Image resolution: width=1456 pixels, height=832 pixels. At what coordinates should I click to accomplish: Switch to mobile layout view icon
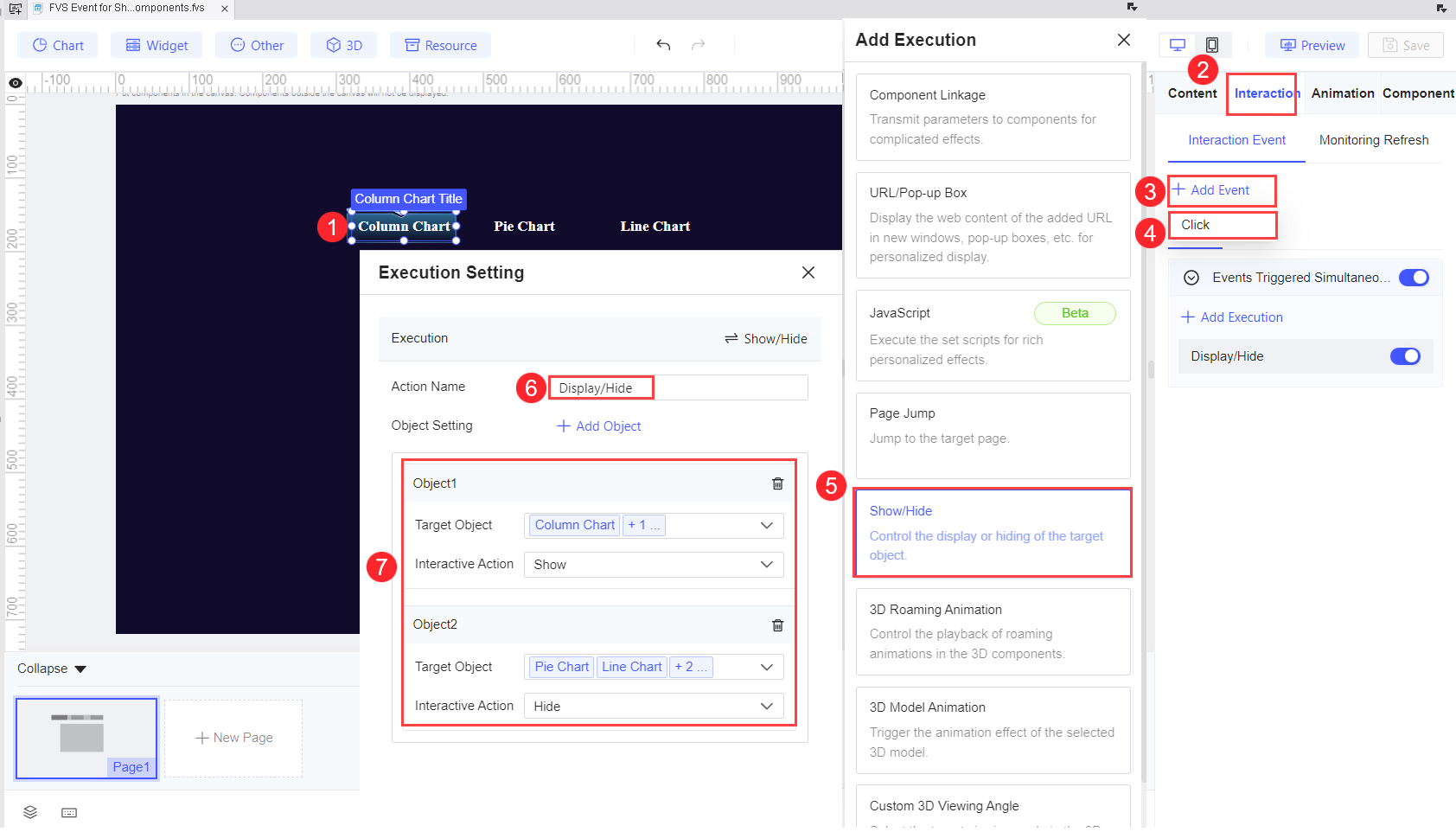1212,45
